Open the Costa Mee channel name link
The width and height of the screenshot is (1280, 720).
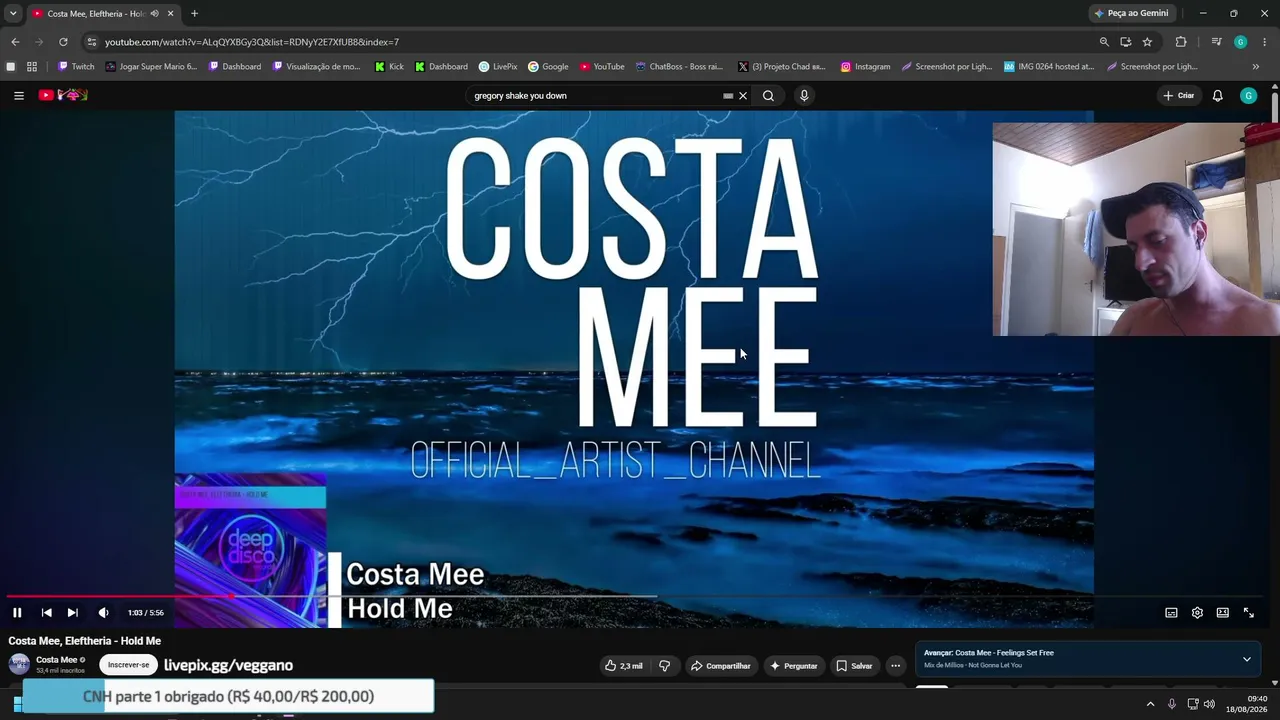point(56,660)
